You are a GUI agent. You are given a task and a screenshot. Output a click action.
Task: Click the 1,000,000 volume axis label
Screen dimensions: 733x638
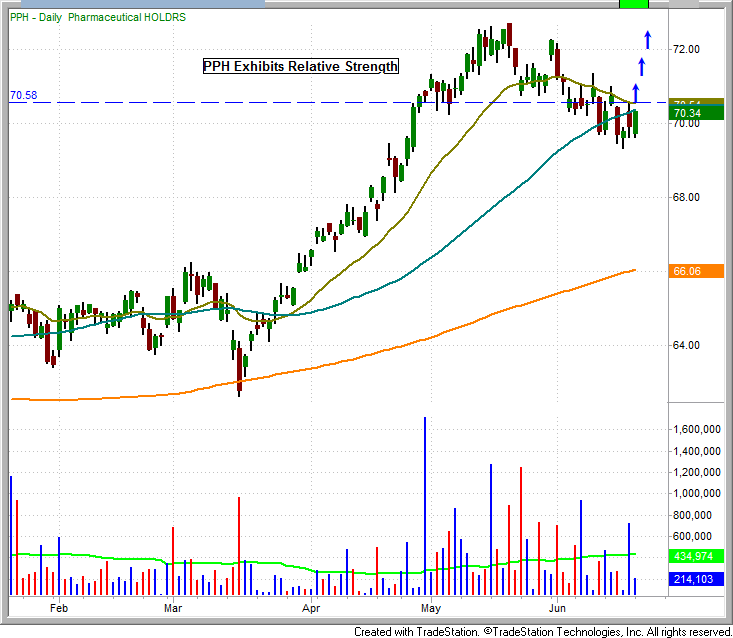tap(697, 494)
